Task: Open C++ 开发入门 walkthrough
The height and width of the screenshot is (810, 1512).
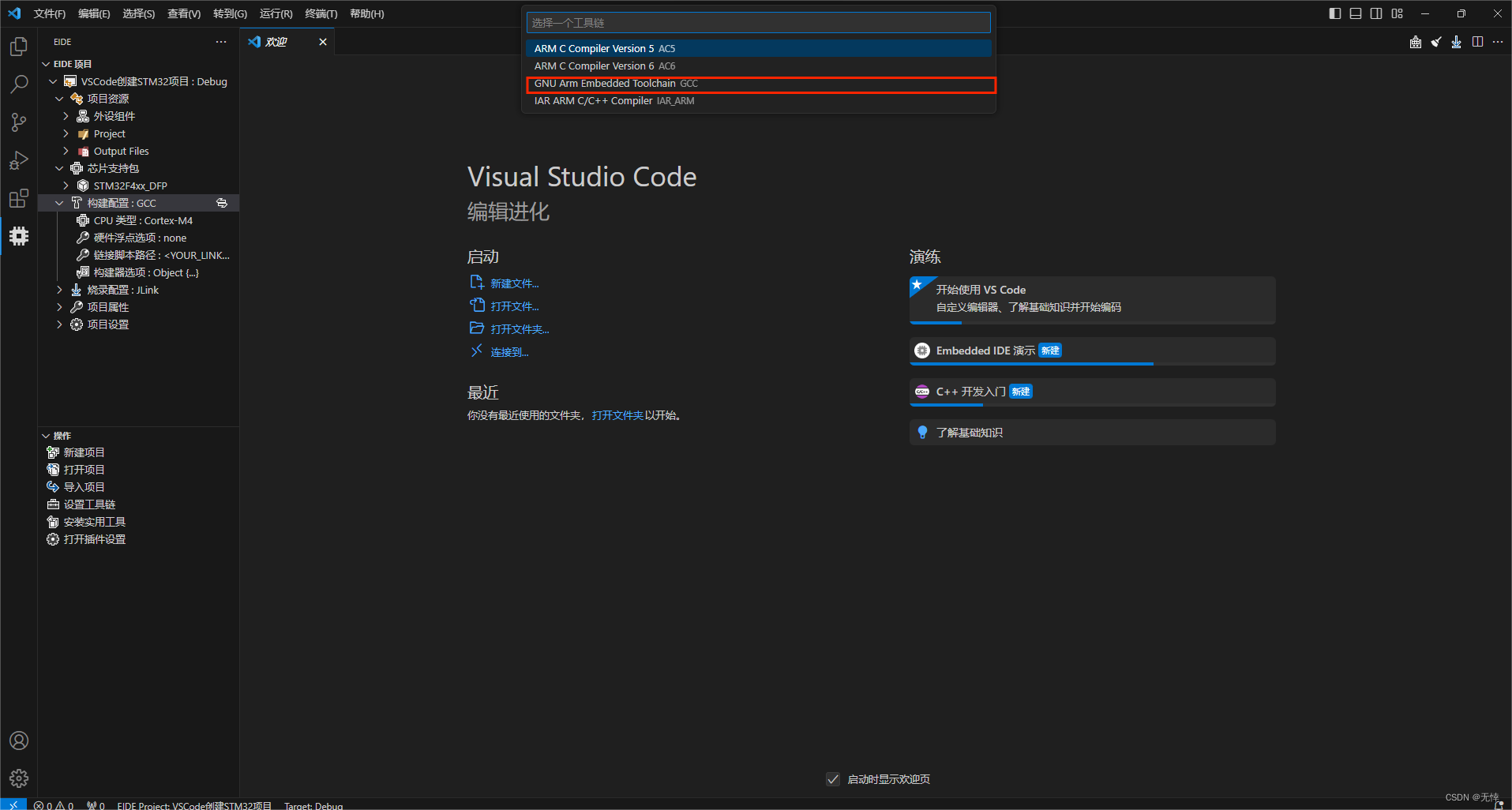Action: [x=1092, y=392]
